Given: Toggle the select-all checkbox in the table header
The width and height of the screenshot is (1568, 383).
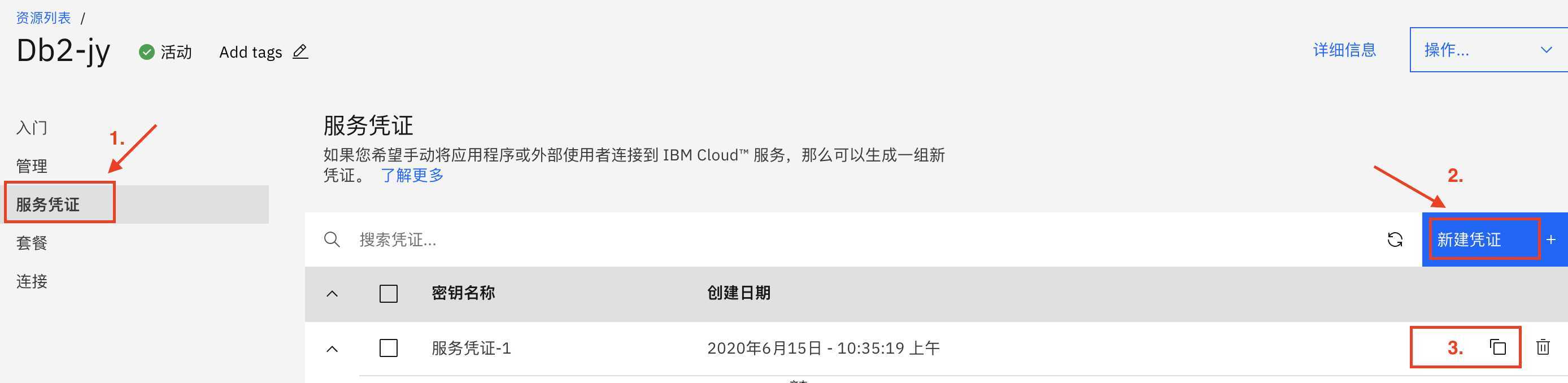Looking at the screenshot, I should [389, 294].
